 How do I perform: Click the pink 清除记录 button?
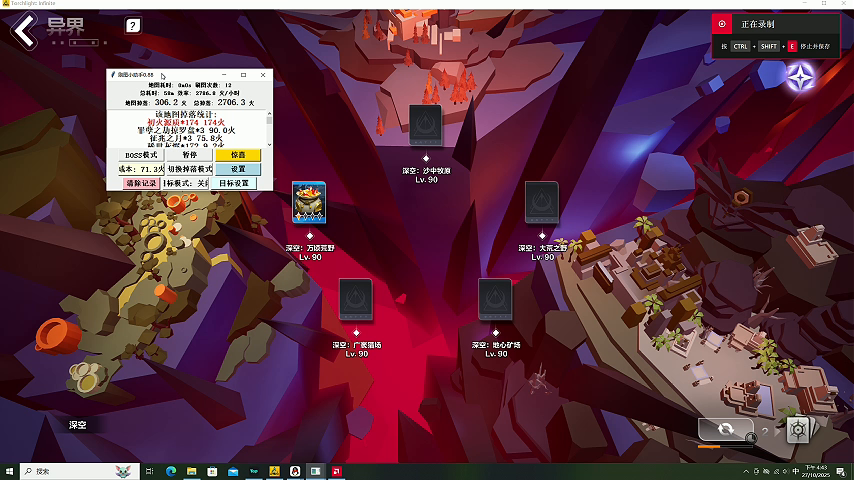(141, 184)
